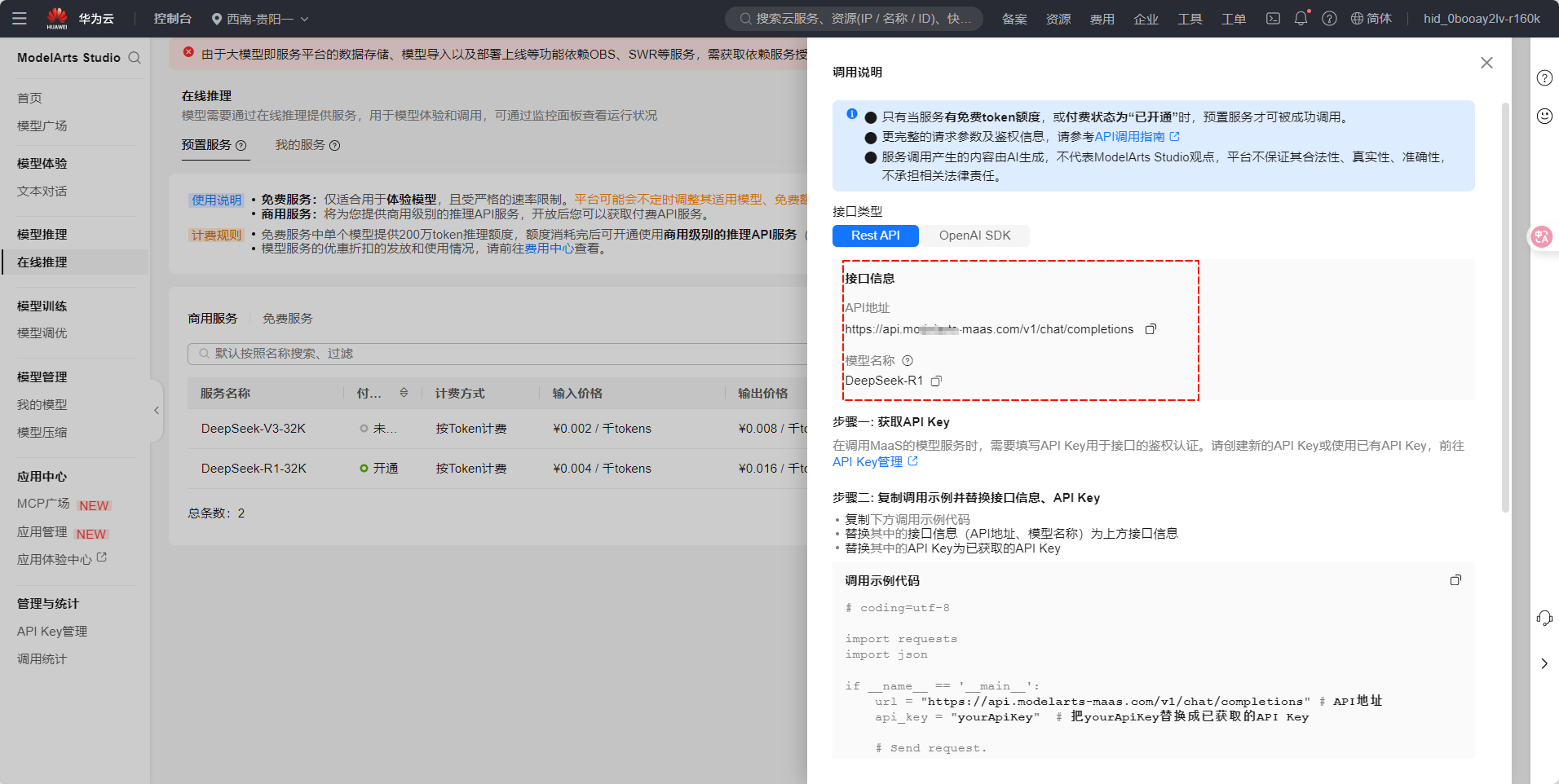Open 文本对话 in sidebar
This screenshot has height=784, width=1559.
coord(42,192)
